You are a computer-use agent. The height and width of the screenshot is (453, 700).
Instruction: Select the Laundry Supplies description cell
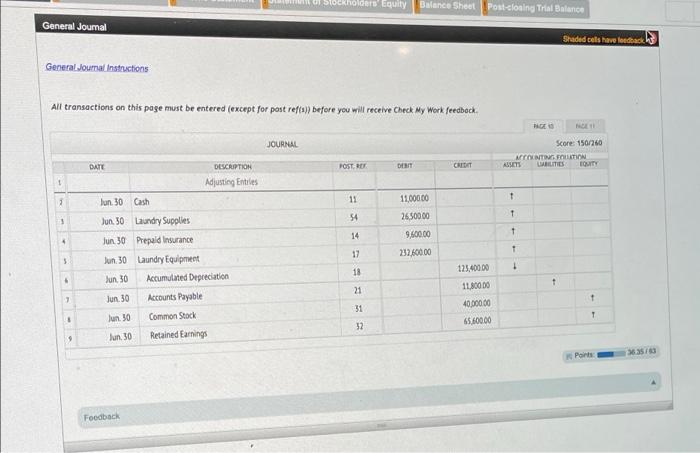(235, 220)
